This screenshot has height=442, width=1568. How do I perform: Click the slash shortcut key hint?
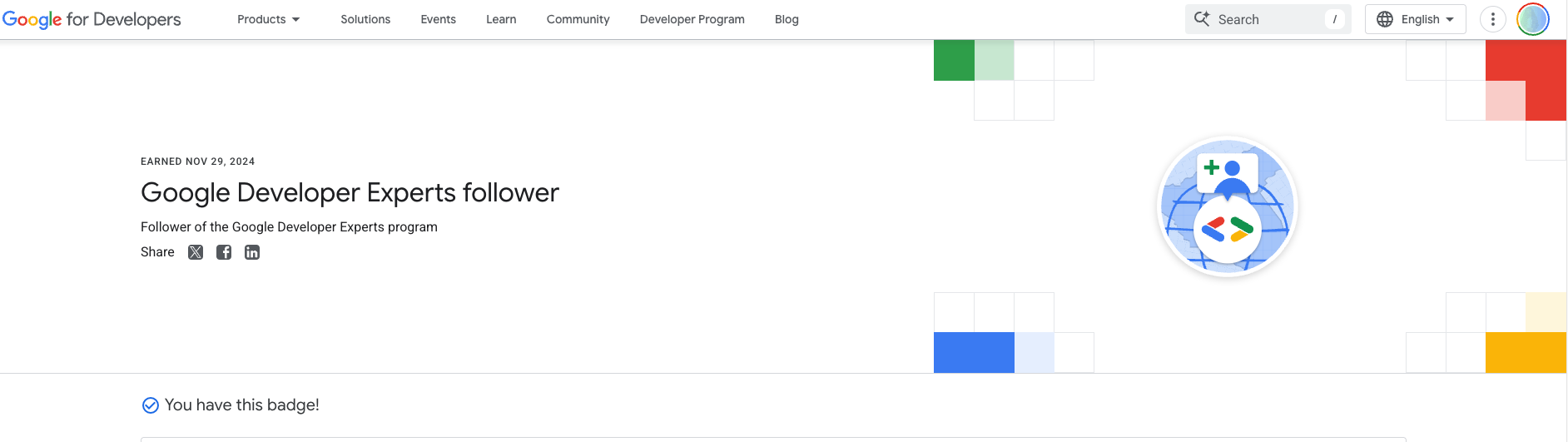(x=1334, y=19)
